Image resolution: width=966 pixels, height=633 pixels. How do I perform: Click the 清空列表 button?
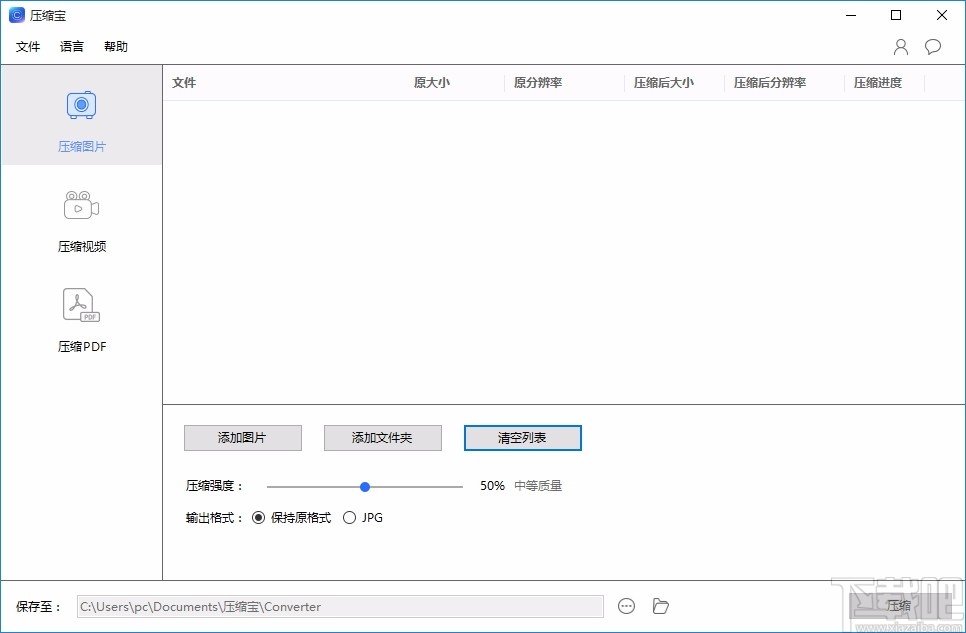[x=522, y=437]
